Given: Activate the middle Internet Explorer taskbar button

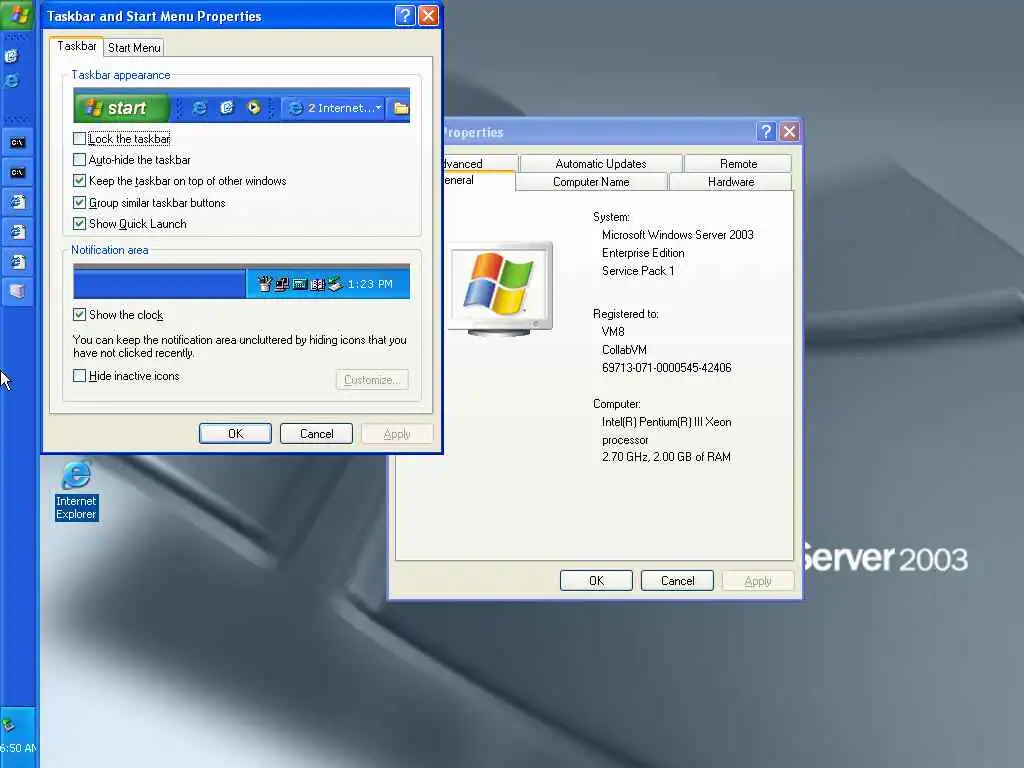Looking at the screenshot, I should (17, 232).
